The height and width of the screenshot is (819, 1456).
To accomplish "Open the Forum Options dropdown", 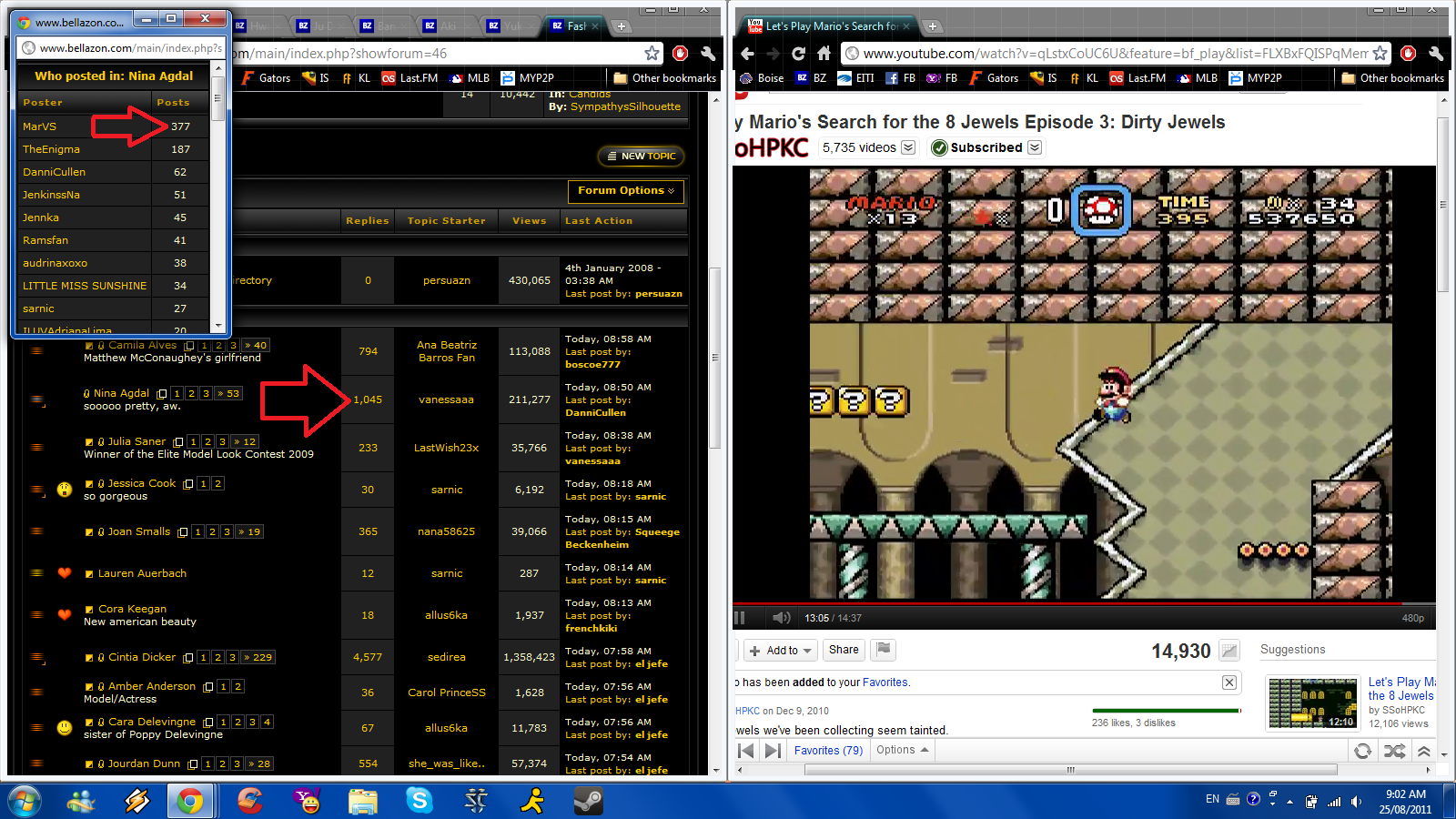I will 626,191.
